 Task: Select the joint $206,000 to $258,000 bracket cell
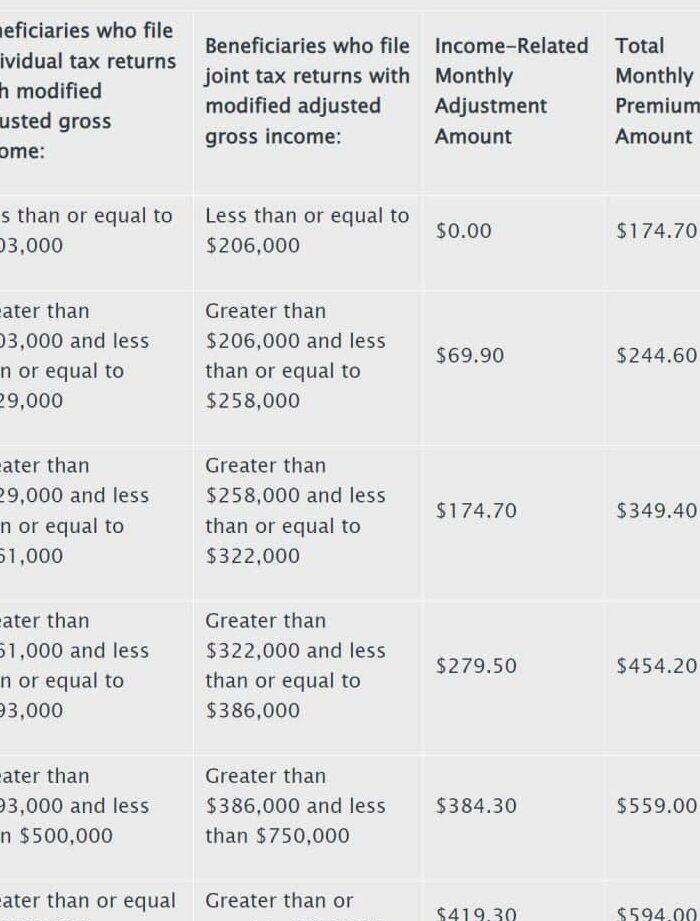295,356
